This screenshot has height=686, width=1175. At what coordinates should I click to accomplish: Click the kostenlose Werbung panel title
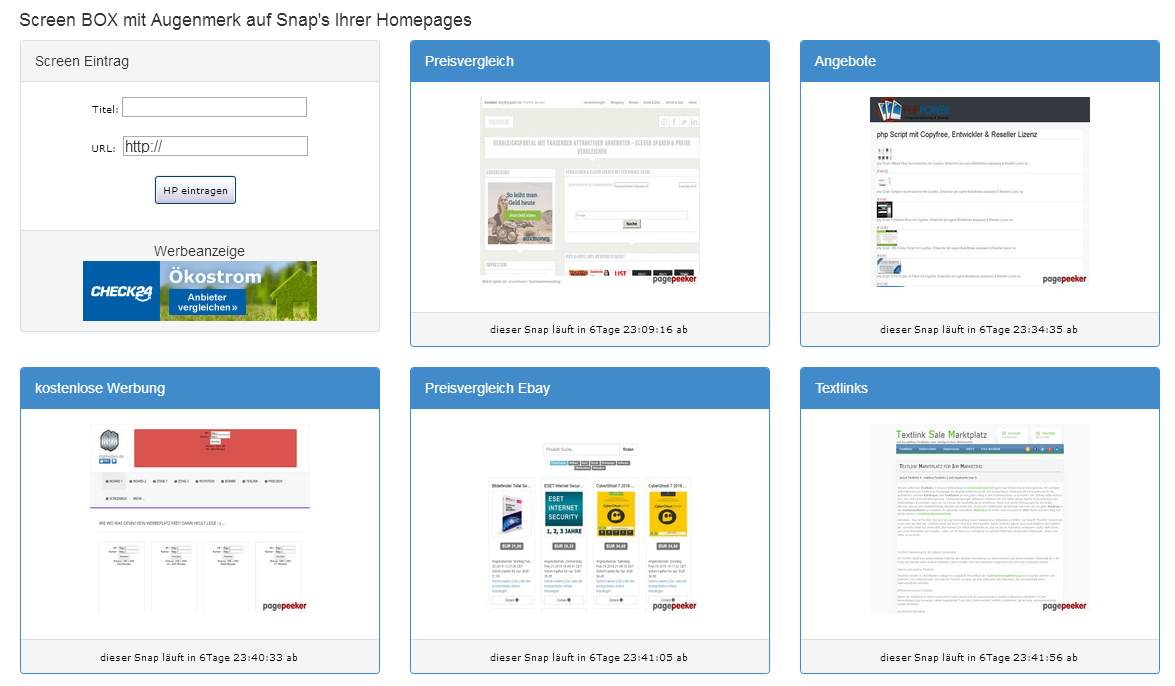(98, 388)
